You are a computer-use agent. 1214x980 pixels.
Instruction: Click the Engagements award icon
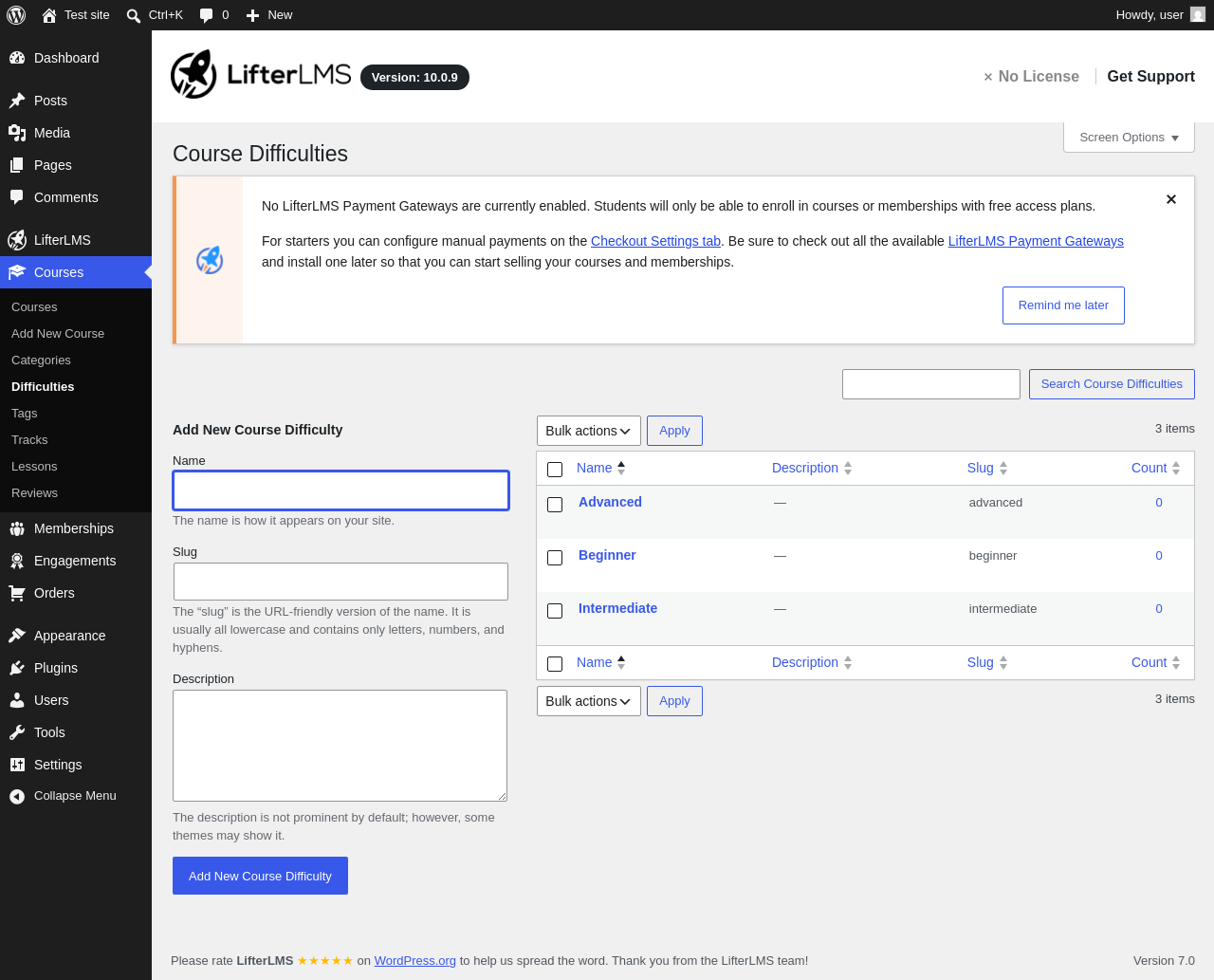[x=17, y=561]
